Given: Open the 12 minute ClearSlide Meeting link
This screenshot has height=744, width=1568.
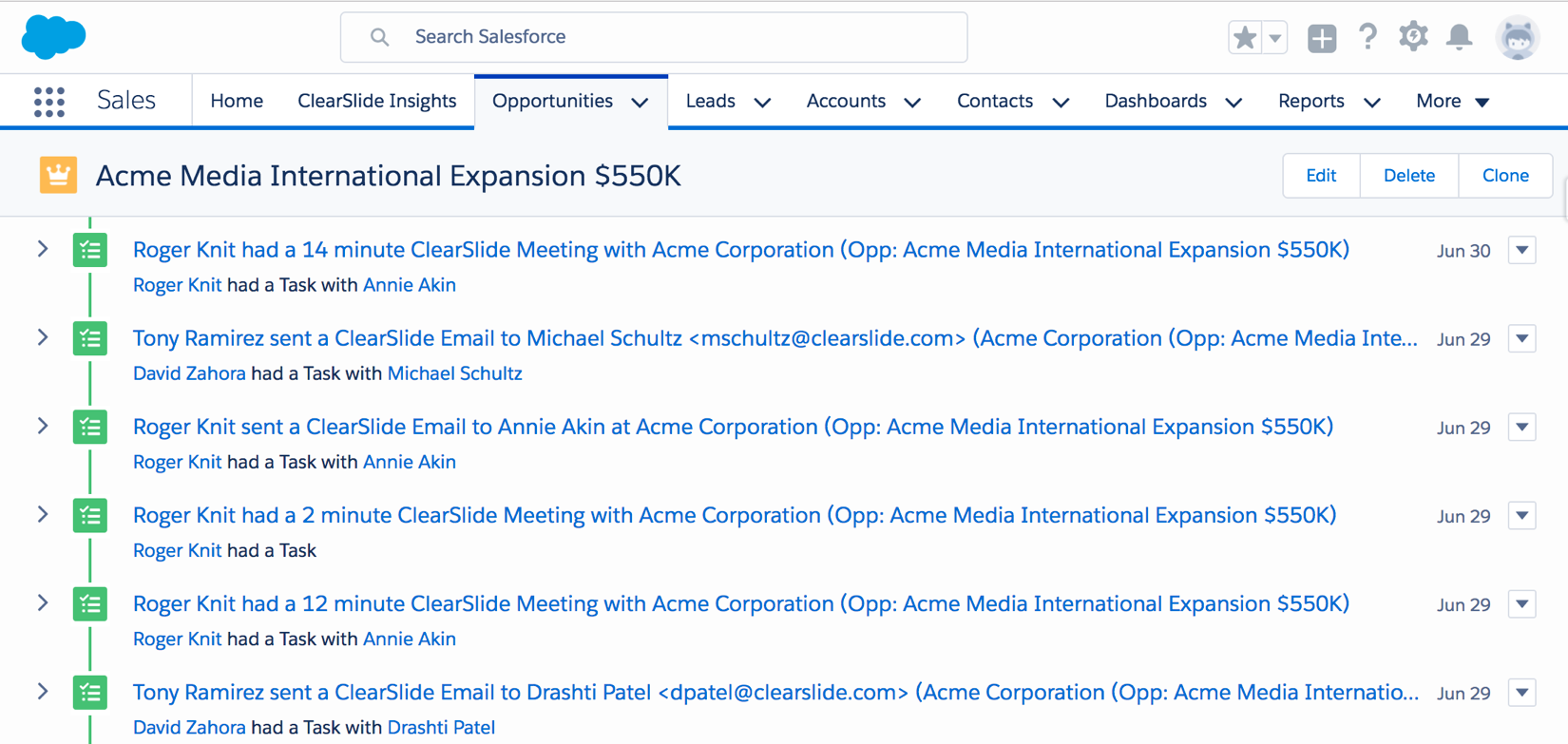Looking at the screenshot, I should (x=741, y=603).
